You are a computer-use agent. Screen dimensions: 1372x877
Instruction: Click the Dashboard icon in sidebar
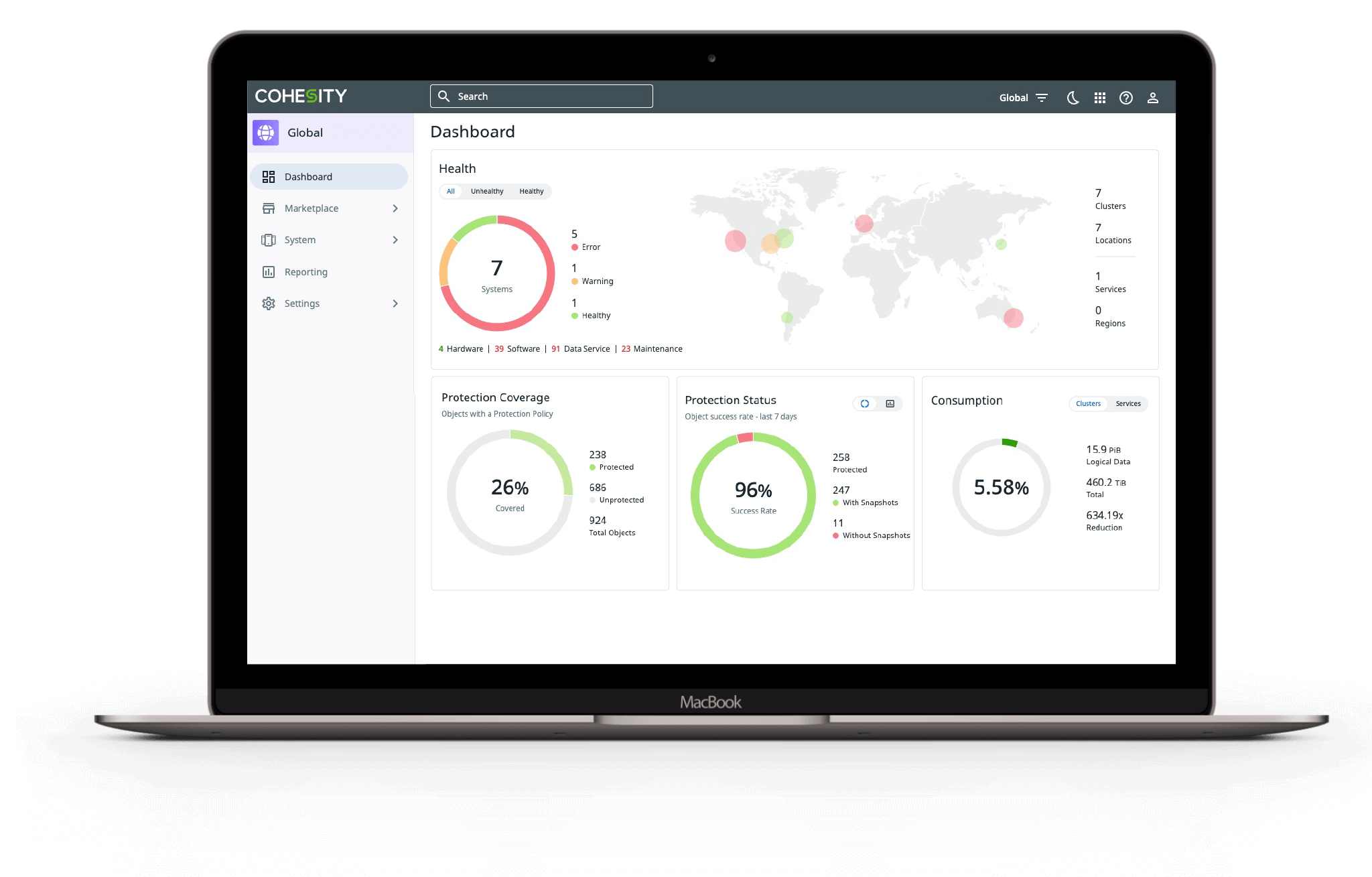[x=269, y=176]
